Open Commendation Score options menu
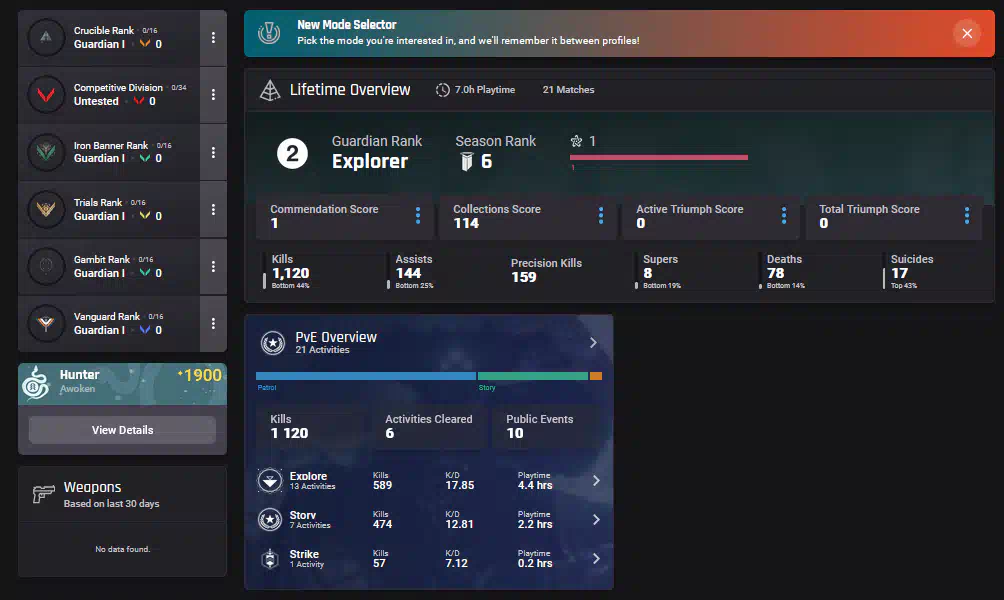This screenshot has width=1004, height=600. tap(418, 215)
